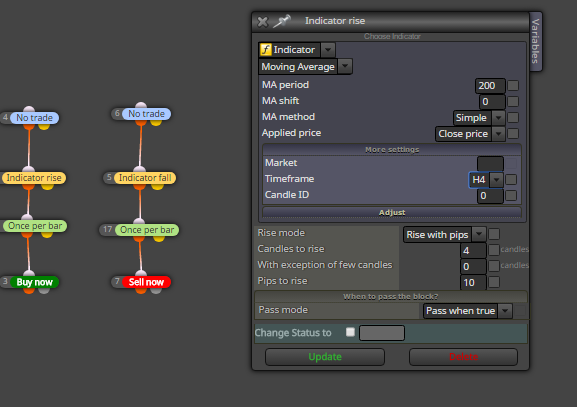Edit the MA shift value field
The height and width of the screenshot is (407, 577).
pos(492,102)
